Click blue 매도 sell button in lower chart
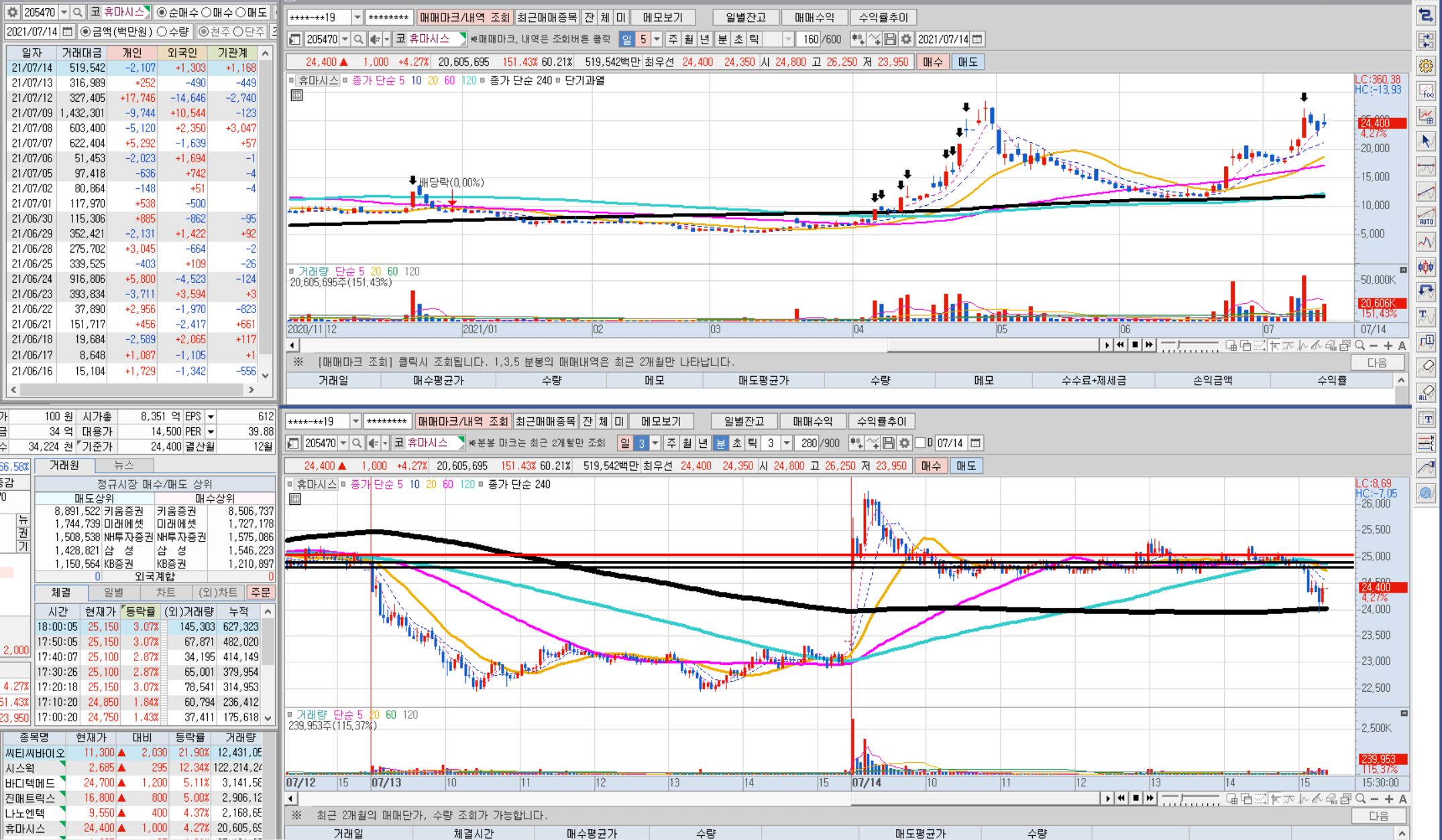1442x840 pixels. (966, 466)
